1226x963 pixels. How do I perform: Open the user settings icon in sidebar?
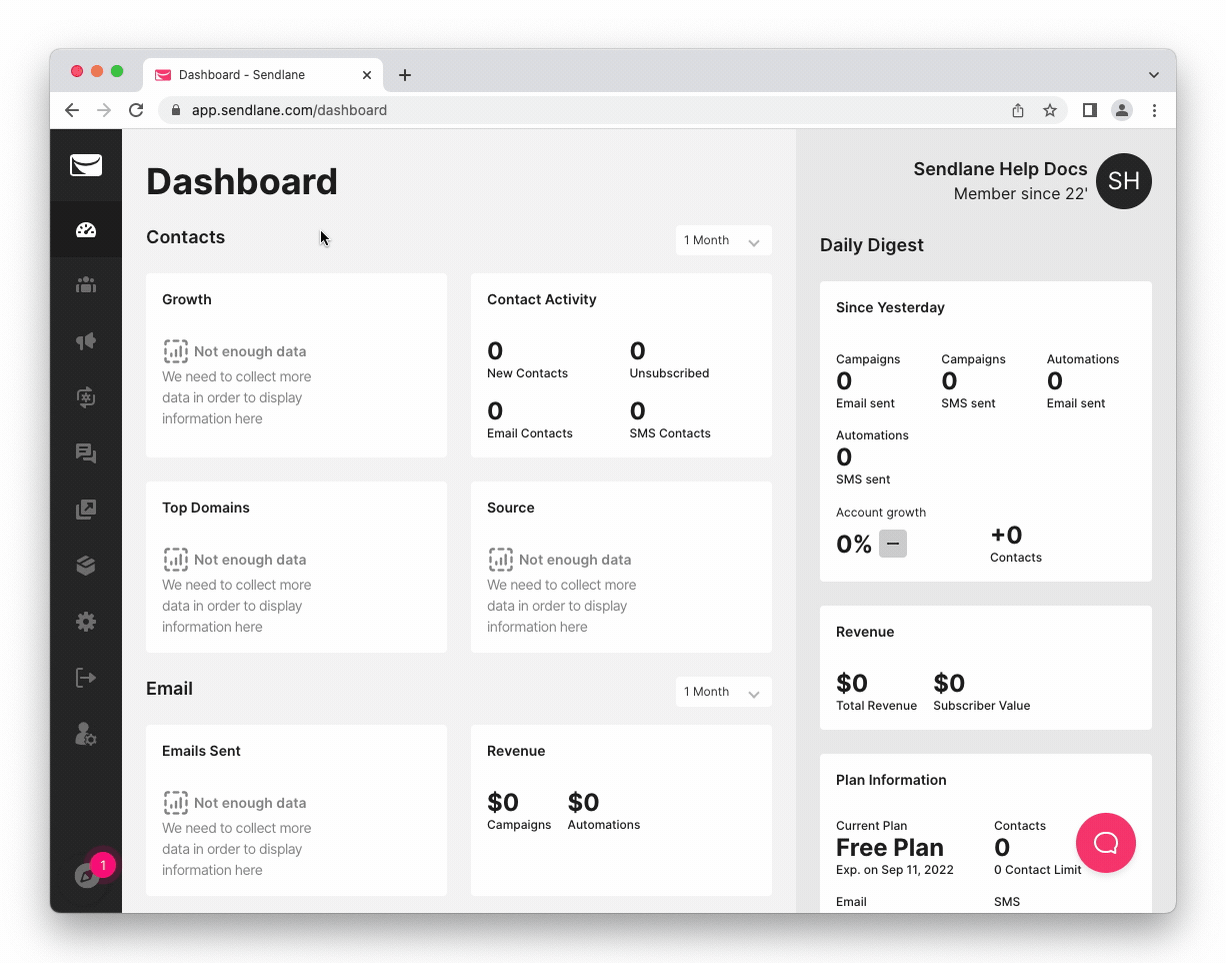coord(86,734)
